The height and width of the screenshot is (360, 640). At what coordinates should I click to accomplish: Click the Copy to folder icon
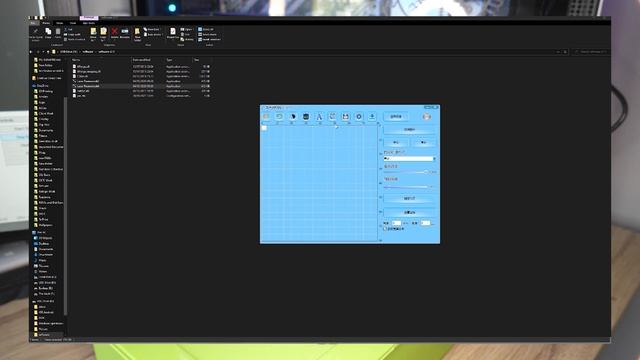[103, 32]
